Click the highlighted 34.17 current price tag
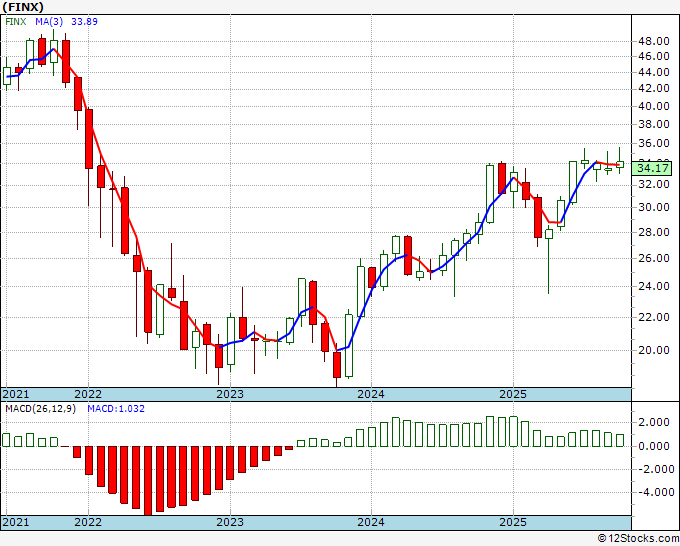Image resolution: width=680 pixels, height=546 pixels. [654, 168]
